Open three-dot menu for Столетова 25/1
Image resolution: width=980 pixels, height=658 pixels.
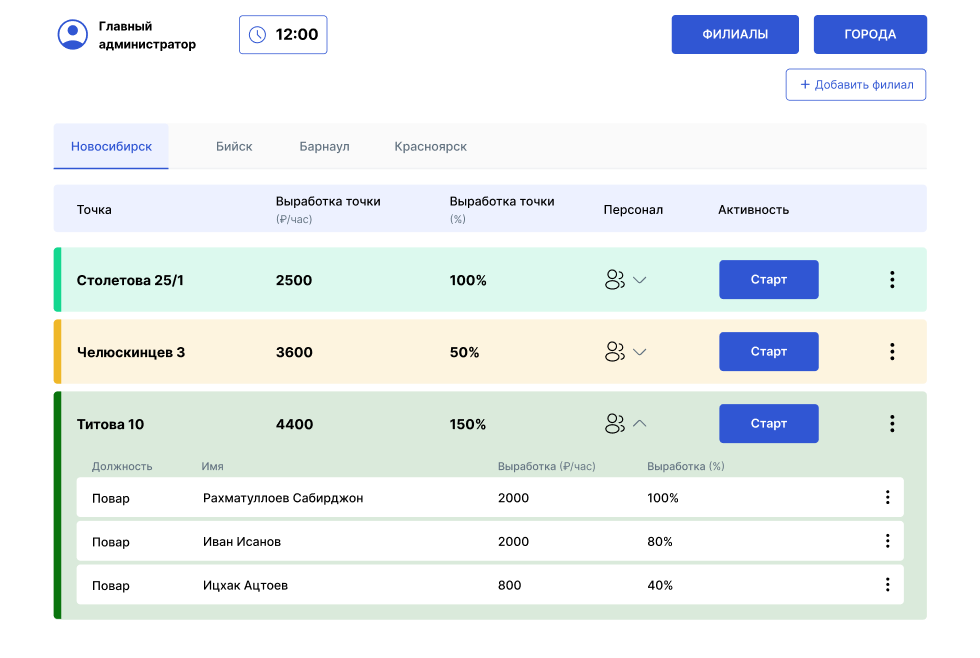click(891, 280)
